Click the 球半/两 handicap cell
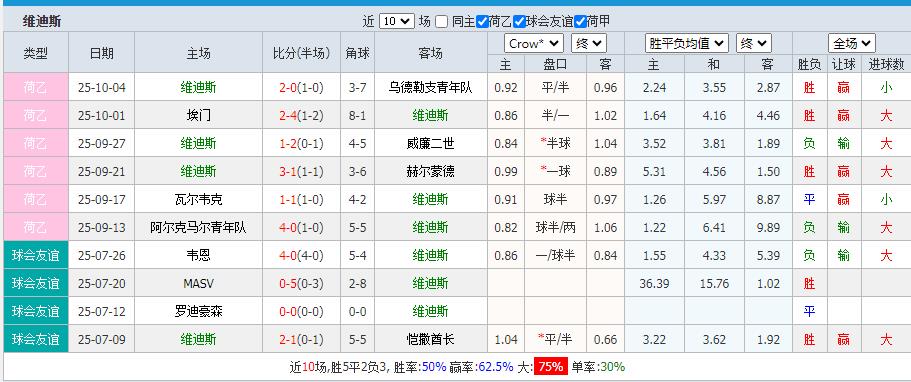The image size is (911, 382). (555, 227)
